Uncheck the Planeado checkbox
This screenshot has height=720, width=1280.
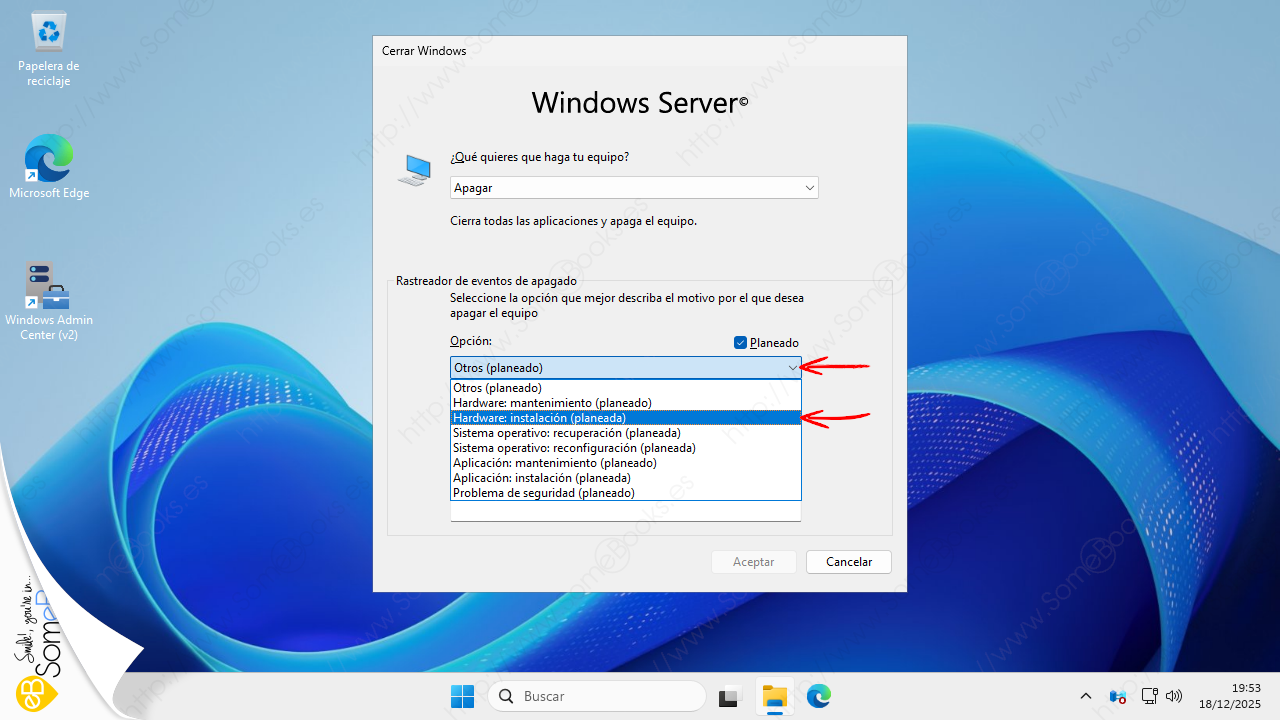[x=740, y=343]
